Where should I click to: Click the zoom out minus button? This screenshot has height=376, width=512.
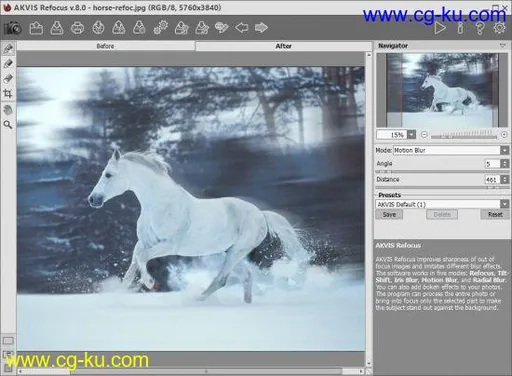[424, 135]
